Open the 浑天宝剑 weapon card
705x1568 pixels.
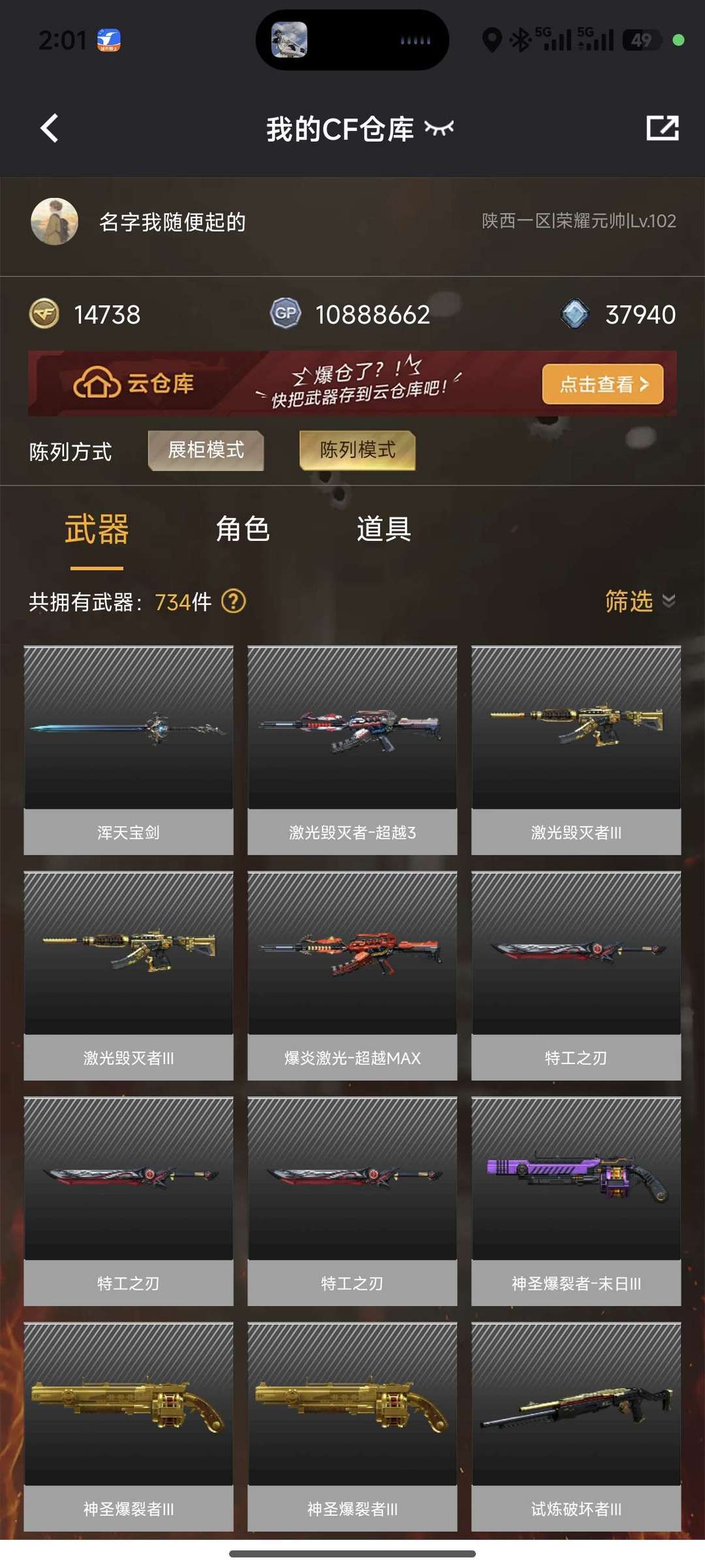pos(129,750)
